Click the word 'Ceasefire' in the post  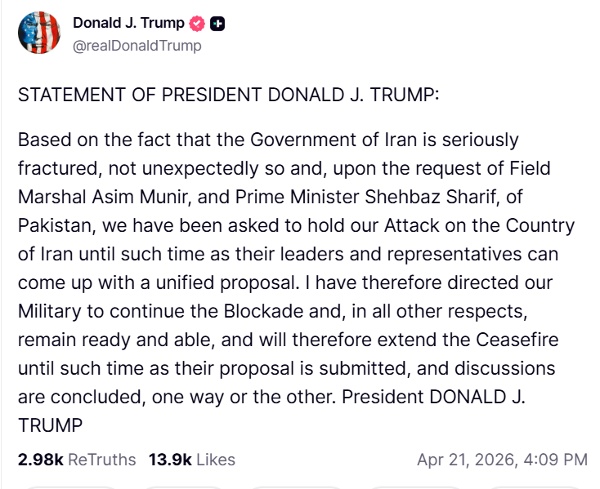tap(517, 339)
